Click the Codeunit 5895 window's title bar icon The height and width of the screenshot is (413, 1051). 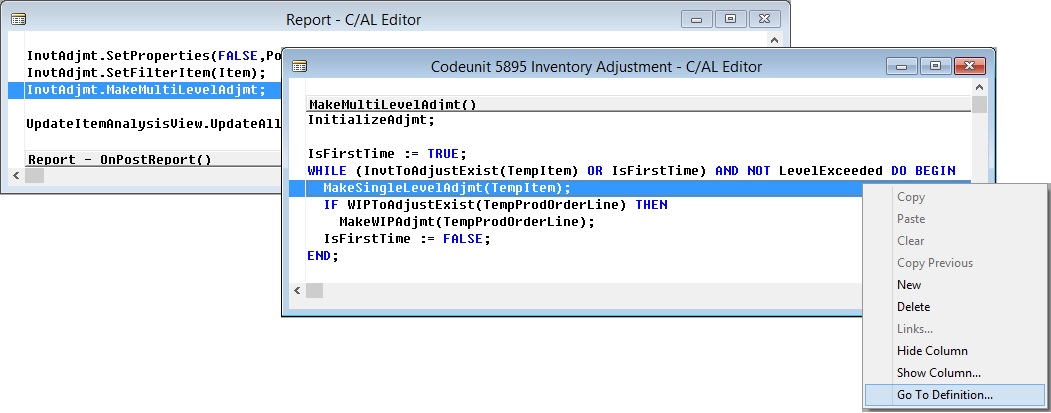tap(299, 67)
